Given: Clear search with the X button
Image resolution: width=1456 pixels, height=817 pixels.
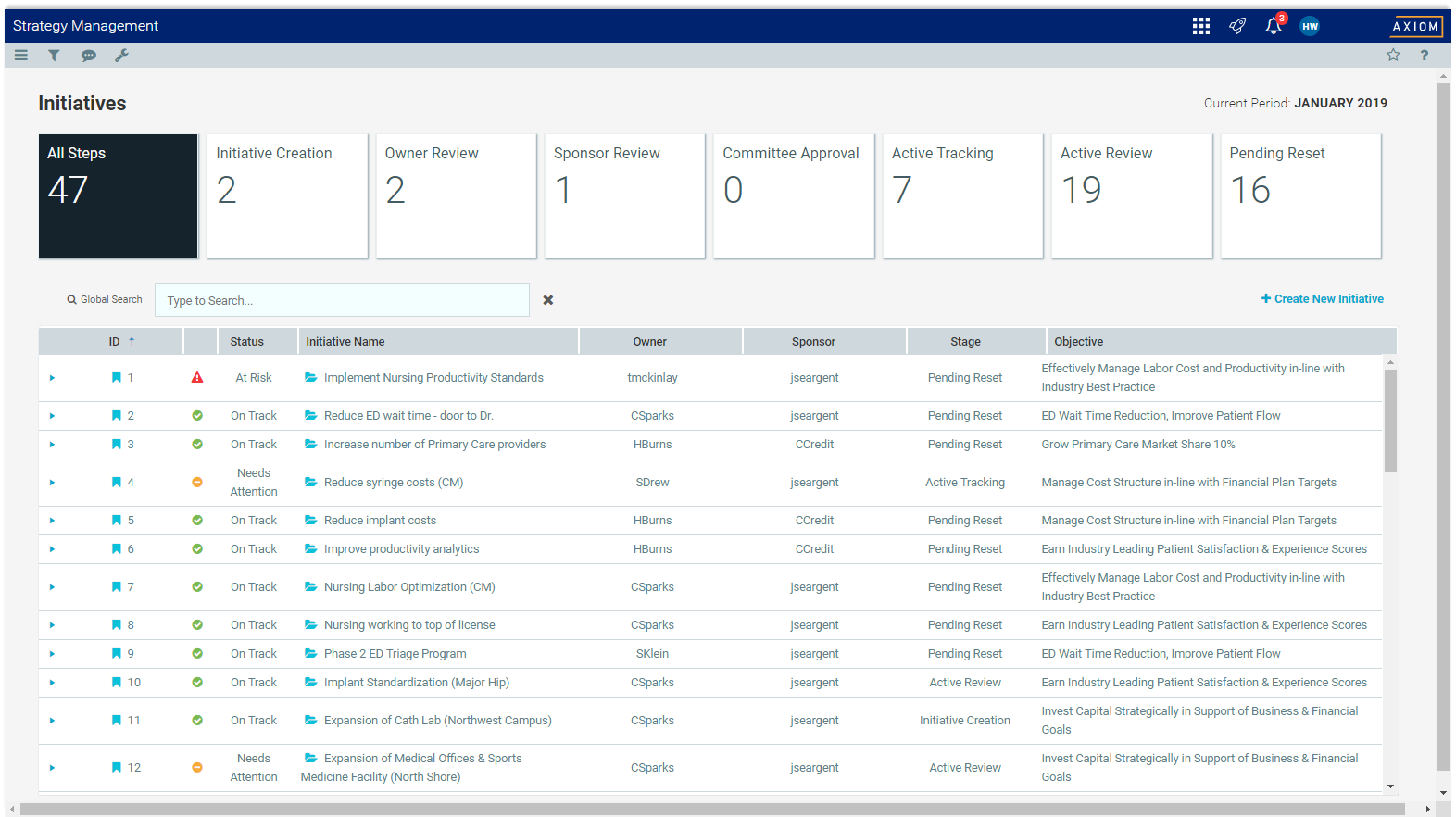Looking at the screenshot, I should pos(547,300).
